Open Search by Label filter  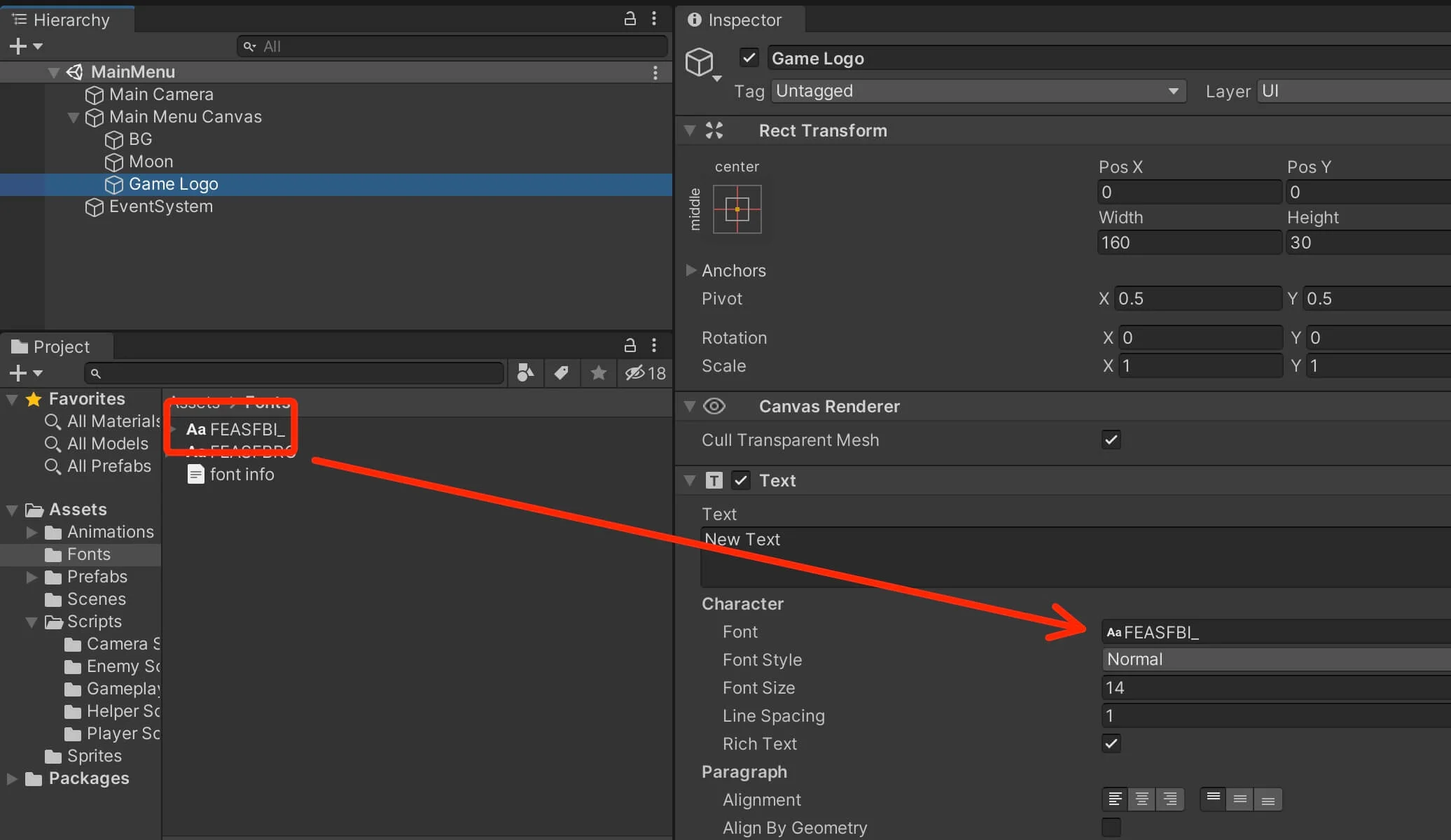pos(562,373)
